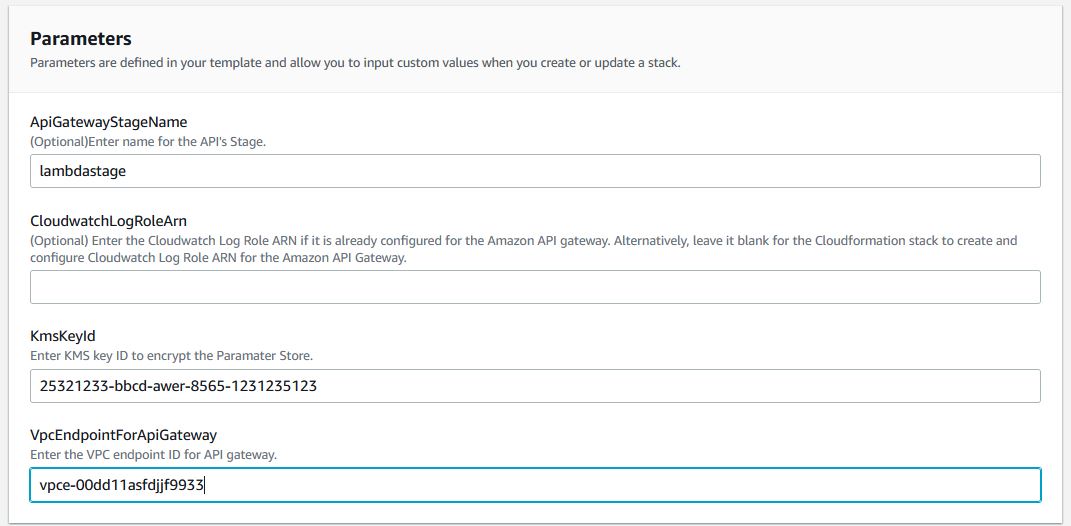This screenshot has width=1071, height=526.
Task: Click the Parameters section description sentence
Action: point(355,63)
